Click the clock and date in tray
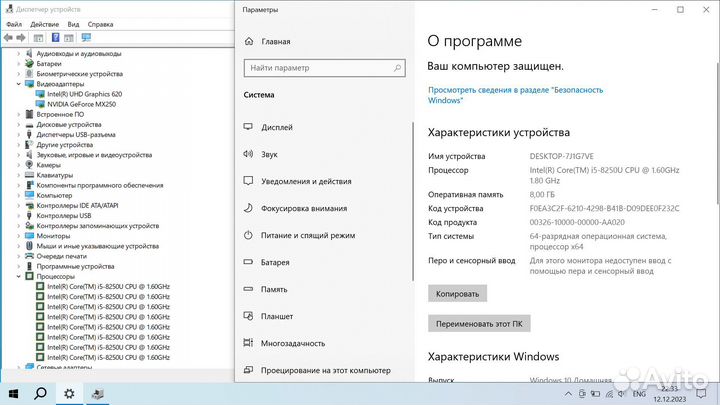 click(669, 394)
